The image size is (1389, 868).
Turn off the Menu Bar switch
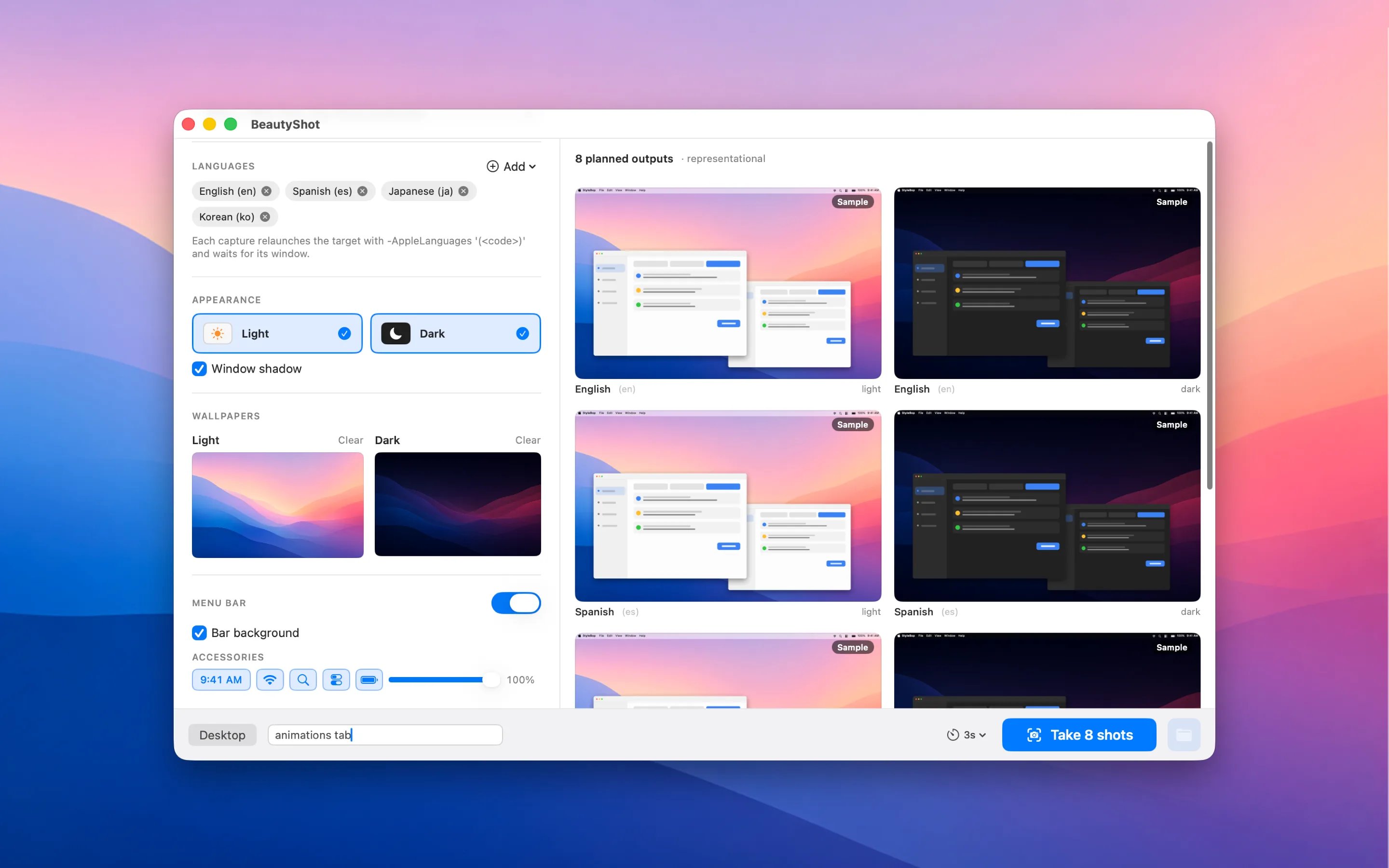tap(516, 603)
